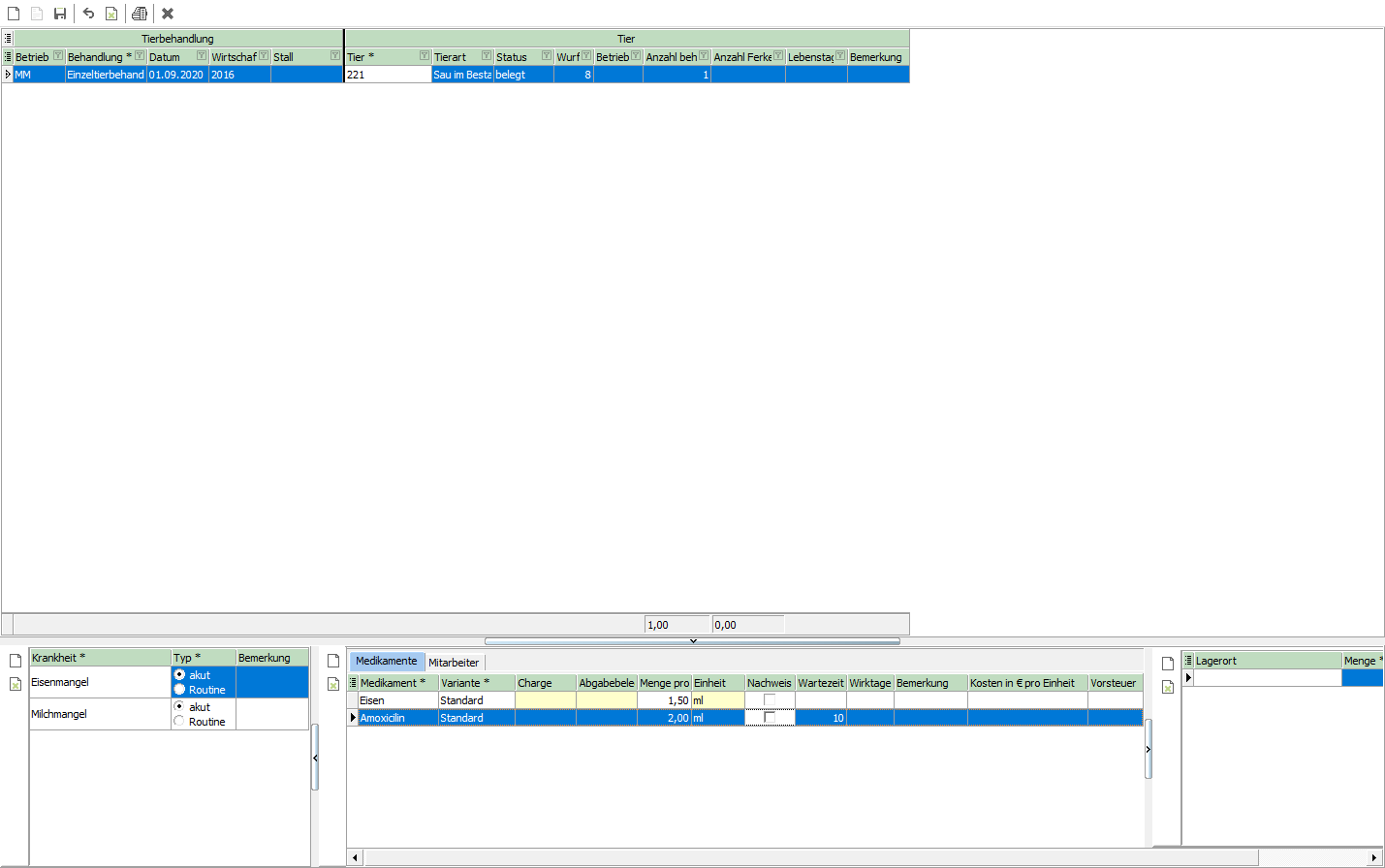Select Routine type for Eisenmangel
Viewport: 1385px width, 868px height.
click(x=179, y=690)
